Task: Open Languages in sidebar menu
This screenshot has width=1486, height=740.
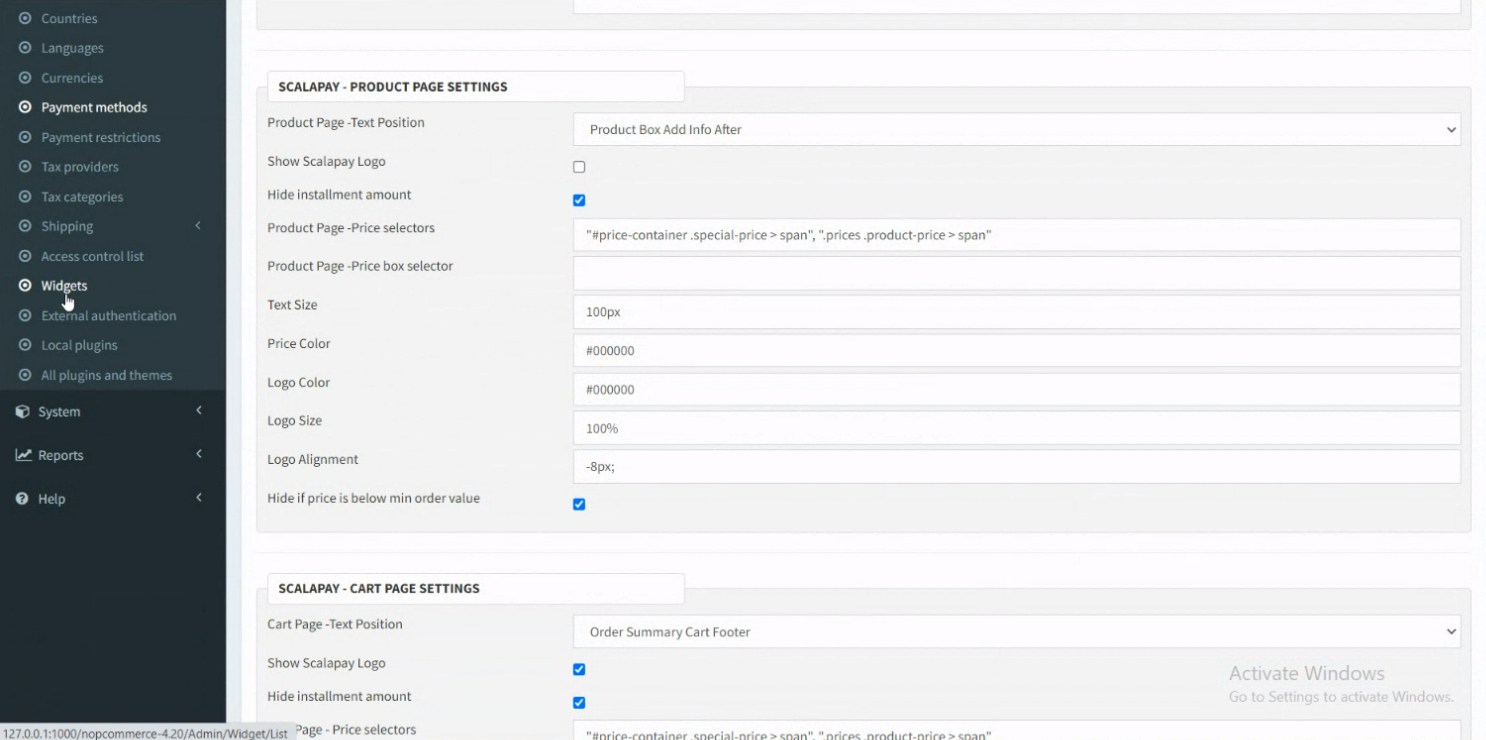Action: [x=72, y=48]
